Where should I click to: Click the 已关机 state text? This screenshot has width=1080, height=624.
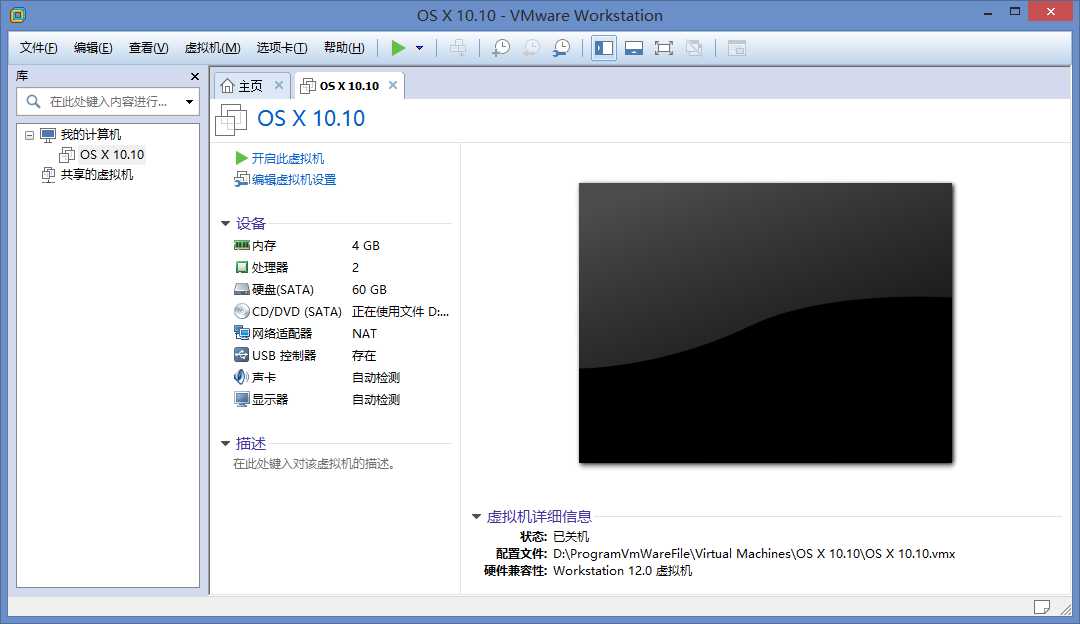coord(571,537)
